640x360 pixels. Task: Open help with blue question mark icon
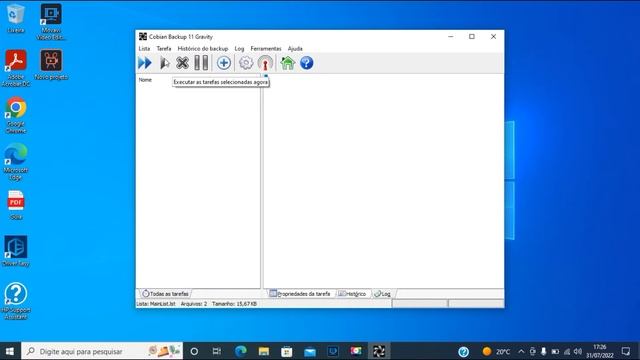(x=307, y=63)
